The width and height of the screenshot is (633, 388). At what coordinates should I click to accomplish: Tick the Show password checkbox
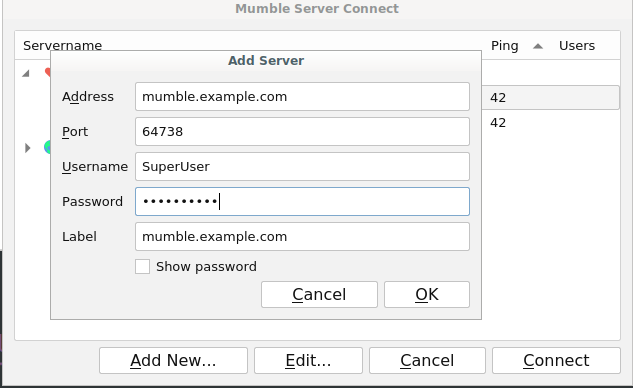(143, 266)
